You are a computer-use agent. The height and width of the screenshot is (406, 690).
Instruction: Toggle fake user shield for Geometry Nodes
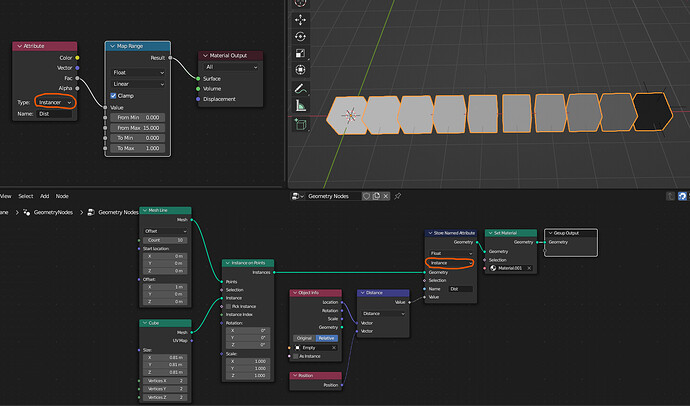coord(366,196)
